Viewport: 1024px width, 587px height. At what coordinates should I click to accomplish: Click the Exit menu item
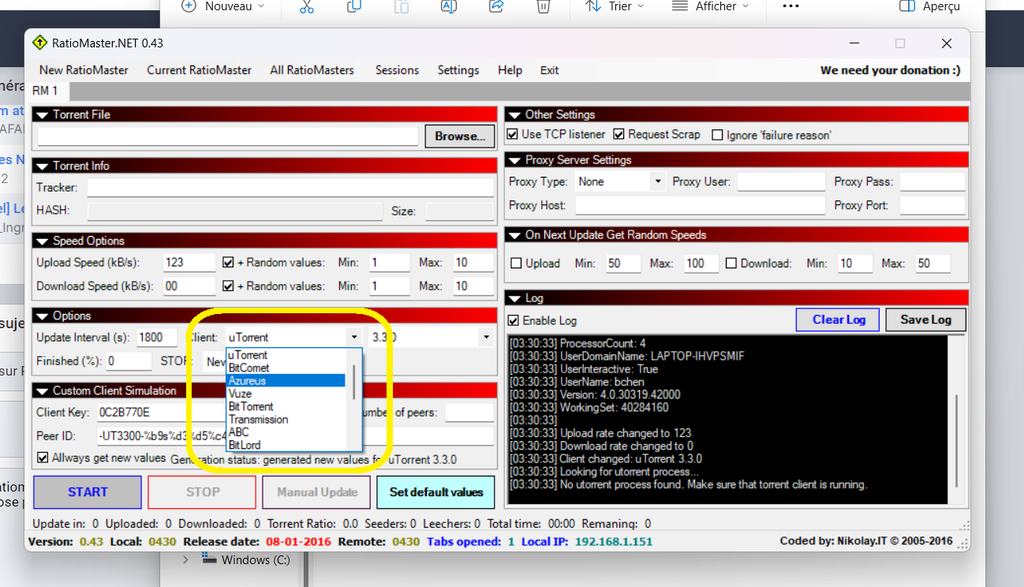click(x=549, y=71)
